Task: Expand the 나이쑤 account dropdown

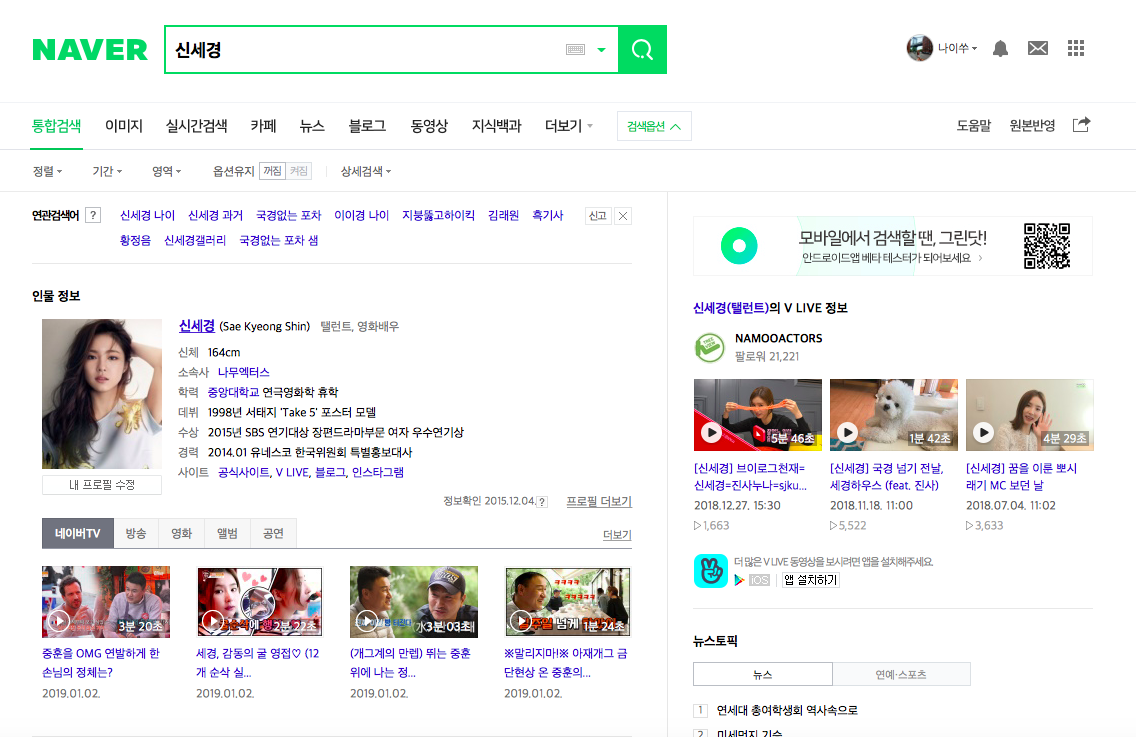Action: tap(958, 49)
